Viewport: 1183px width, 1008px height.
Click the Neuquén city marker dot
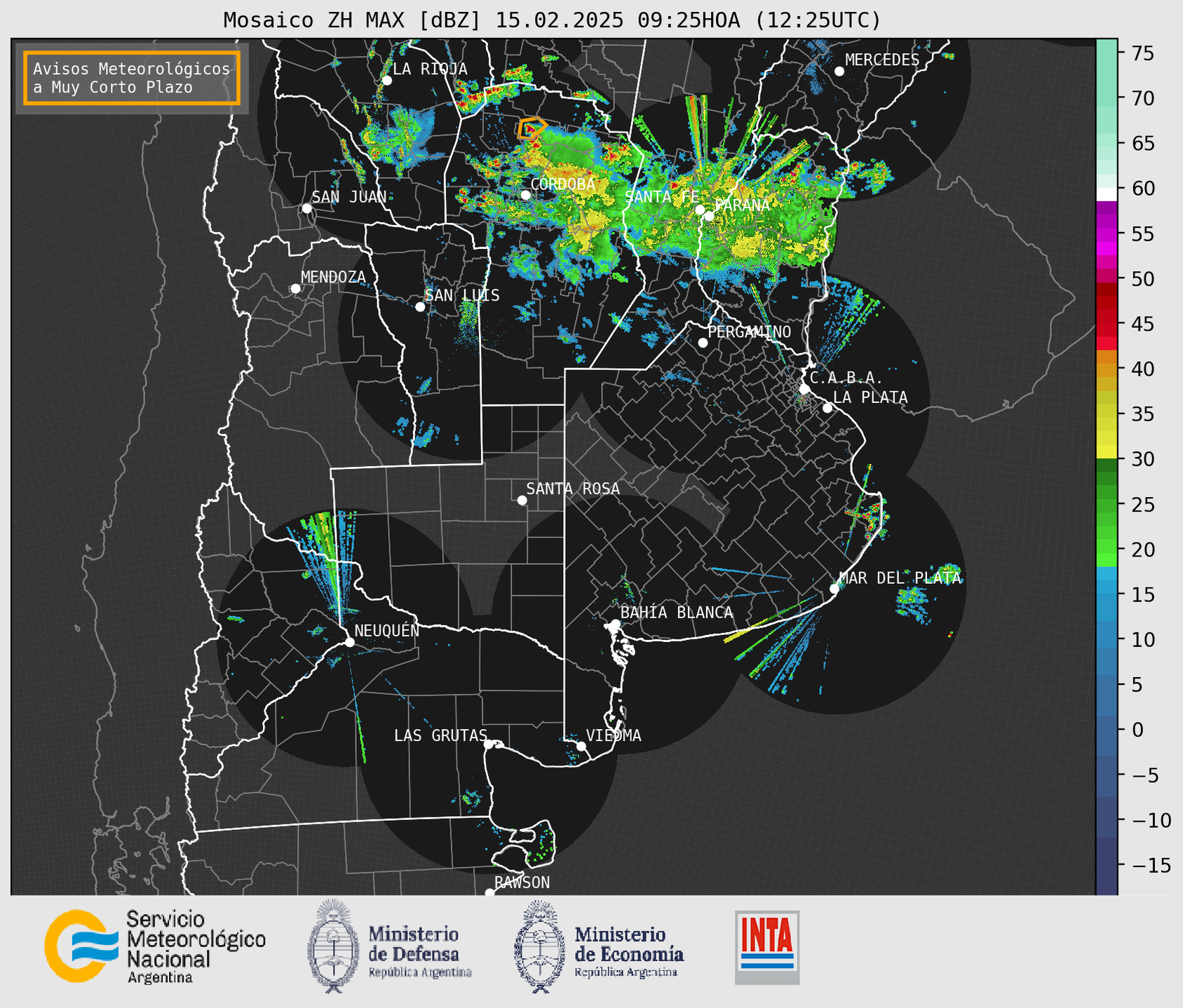coord(349,642)
